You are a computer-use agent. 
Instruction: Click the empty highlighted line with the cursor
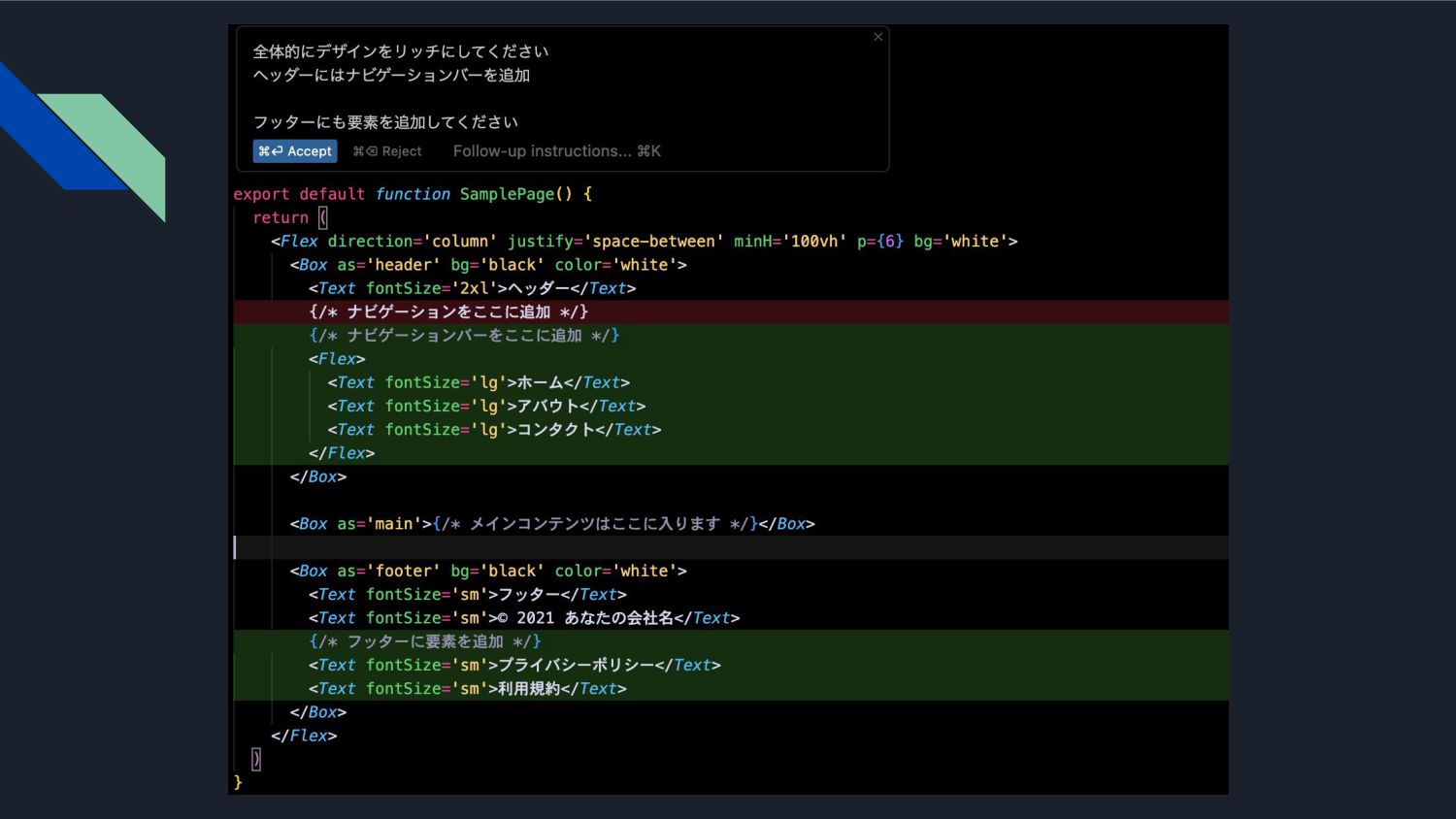728,547
